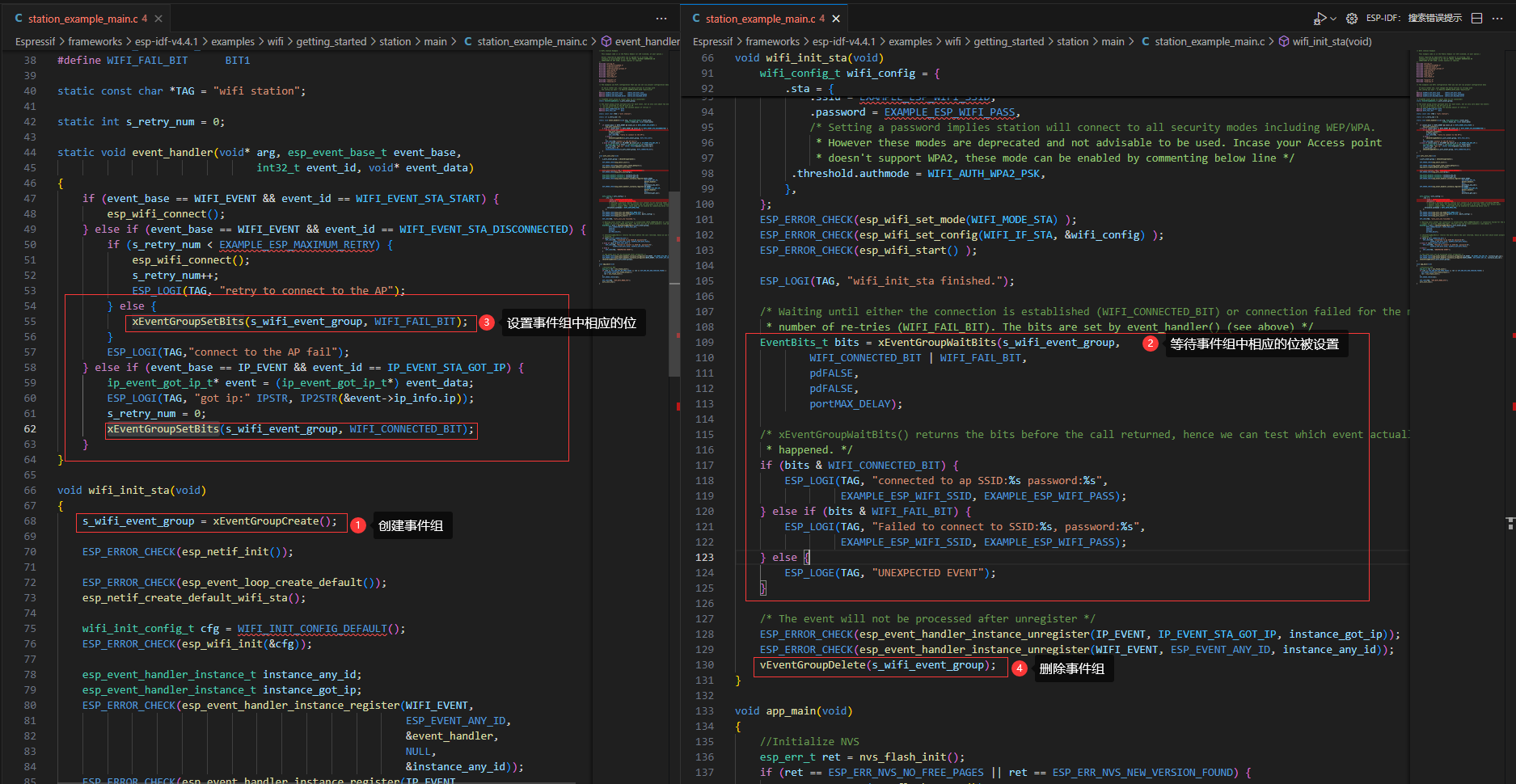The height and width of the screenshot is (784, 1516).
Task: Open Espressif breadcrumb in the right editor
Action: [713, 42]
